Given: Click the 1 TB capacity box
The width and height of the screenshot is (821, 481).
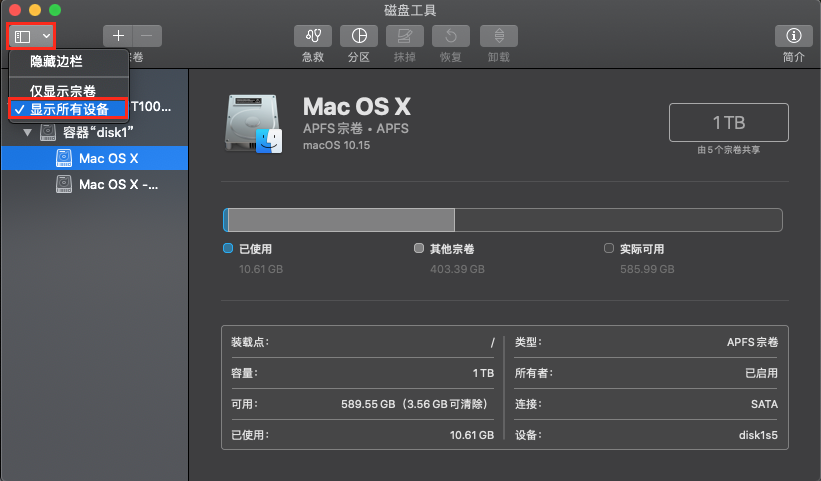Looking at the screenshot, I should (x=728, y=122).
